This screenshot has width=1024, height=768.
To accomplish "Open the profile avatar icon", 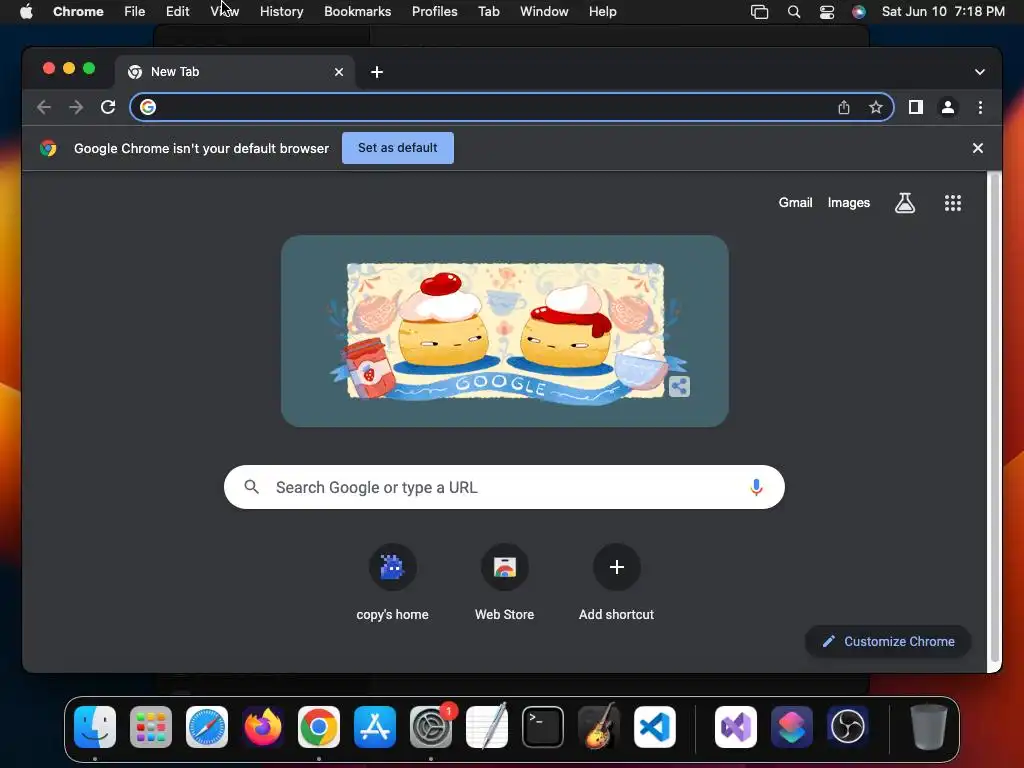I will click(x=948, y=107).
